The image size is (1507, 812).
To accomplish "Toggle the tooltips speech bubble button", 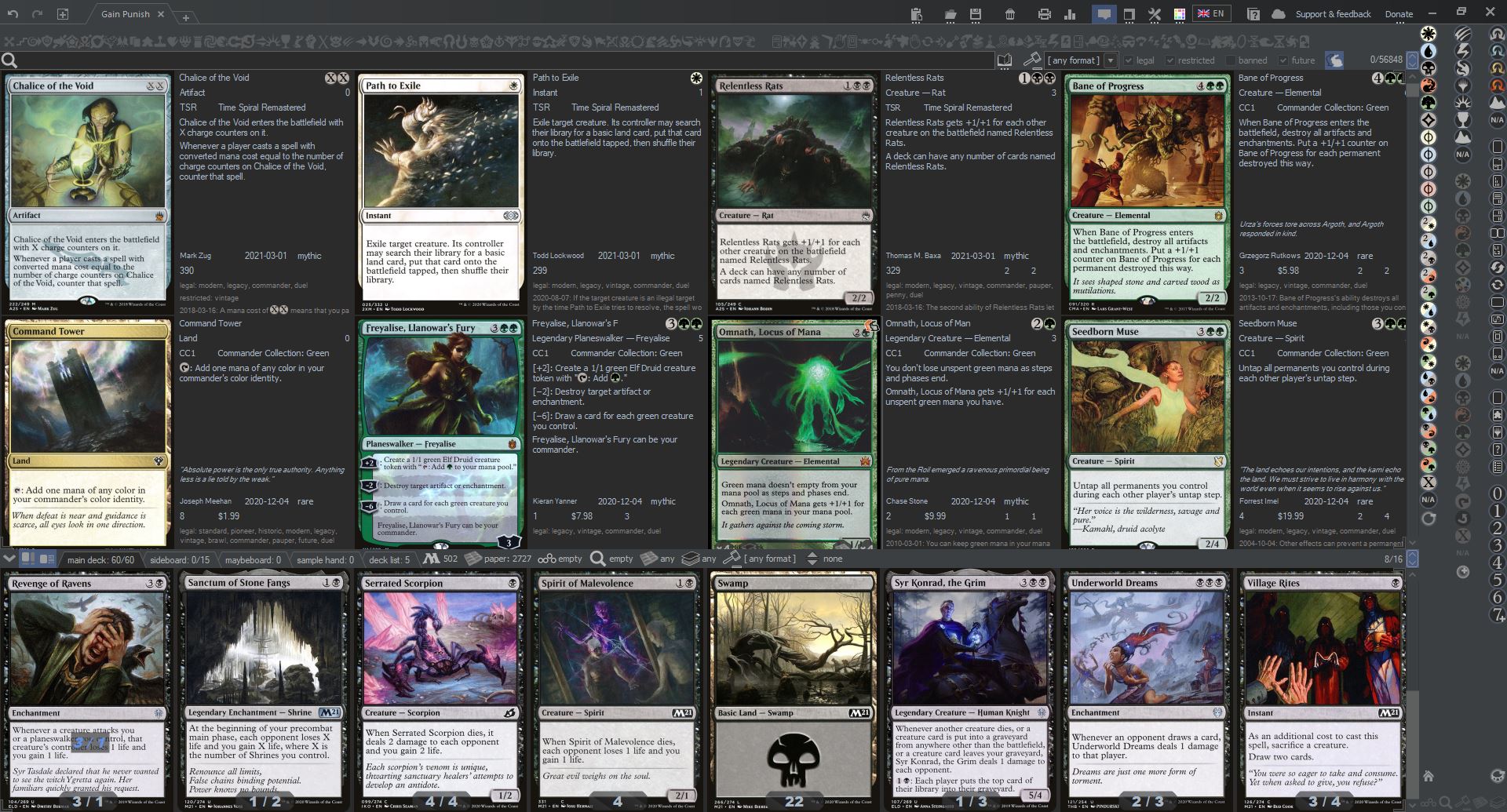I will point(1104,14).
